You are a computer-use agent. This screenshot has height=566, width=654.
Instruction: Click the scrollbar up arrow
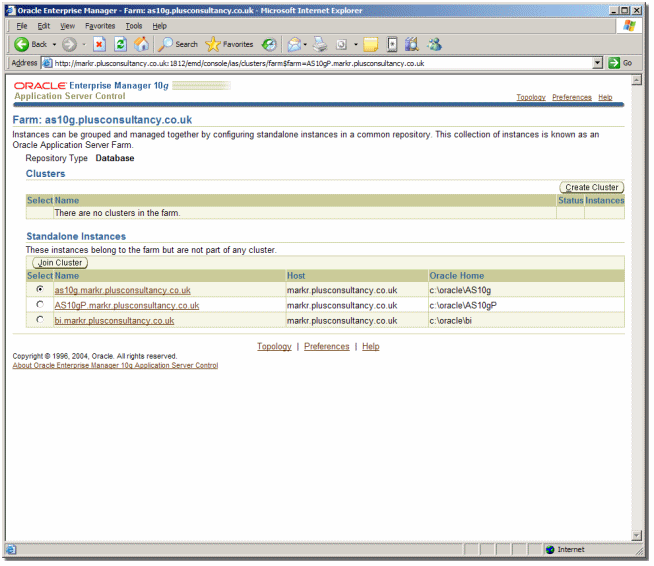(636, 80)
